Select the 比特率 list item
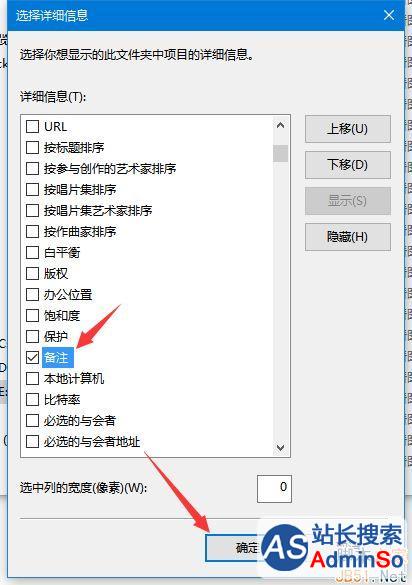The width and height of the screenshot is (412, 585). coord(62,400)
